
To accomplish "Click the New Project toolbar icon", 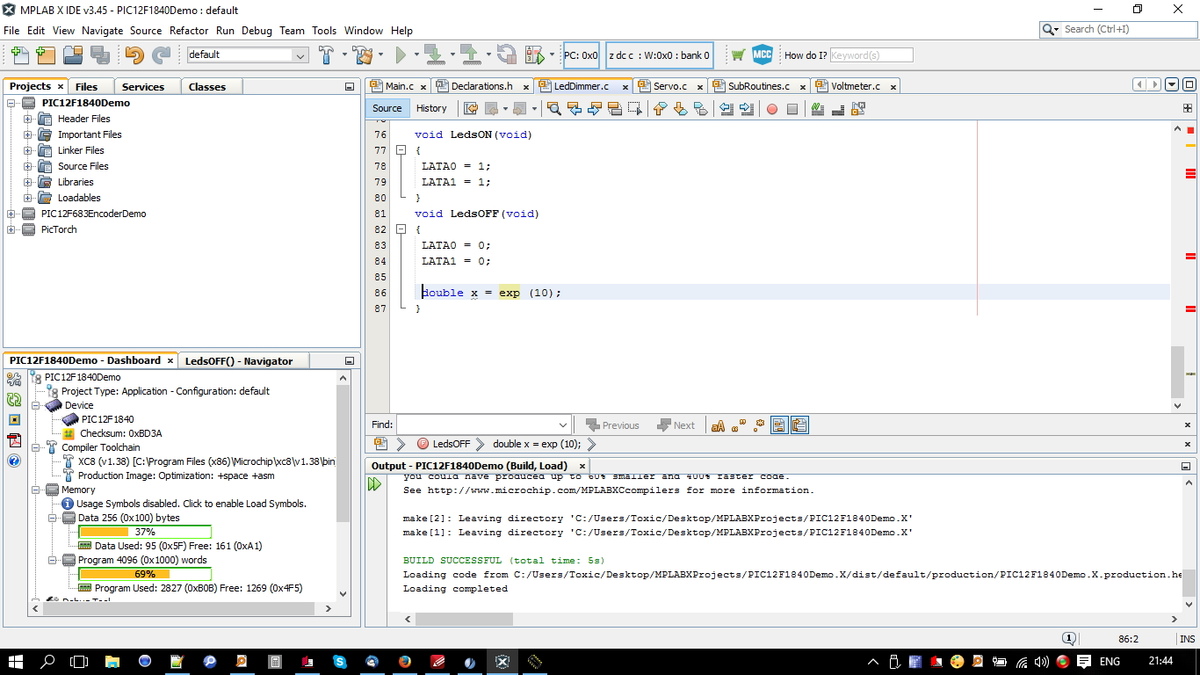I will coord(46,55).
